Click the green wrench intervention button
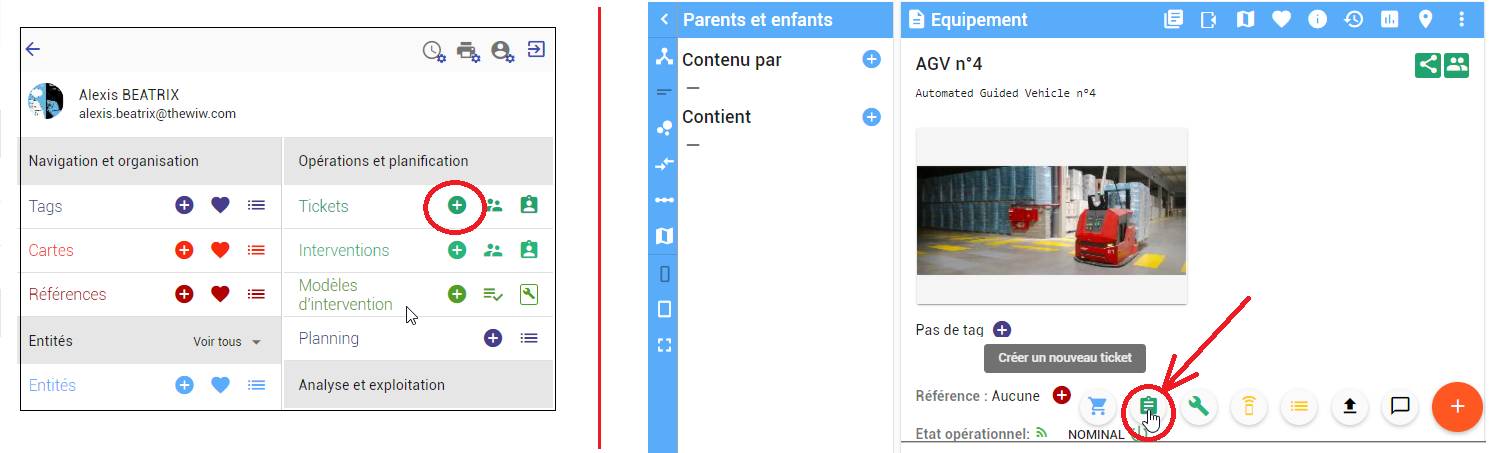Image resolution: width=1500 pixels, height=453 pixels. tap(1198, 406)
